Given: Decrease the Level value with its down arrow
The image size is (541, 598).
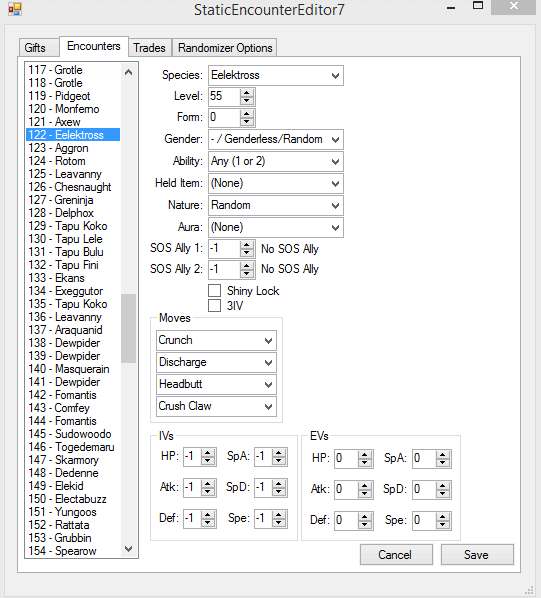Looking at the screenshot, I should (247, 101).
